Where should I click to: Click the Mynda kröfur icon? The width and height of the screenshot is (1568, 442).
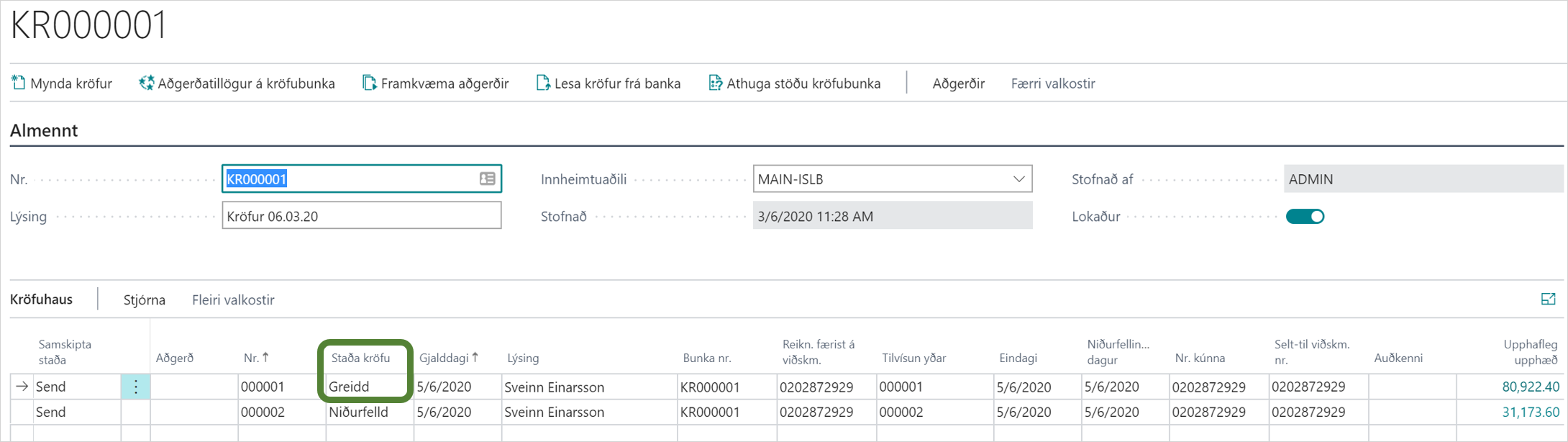point(19,84)
